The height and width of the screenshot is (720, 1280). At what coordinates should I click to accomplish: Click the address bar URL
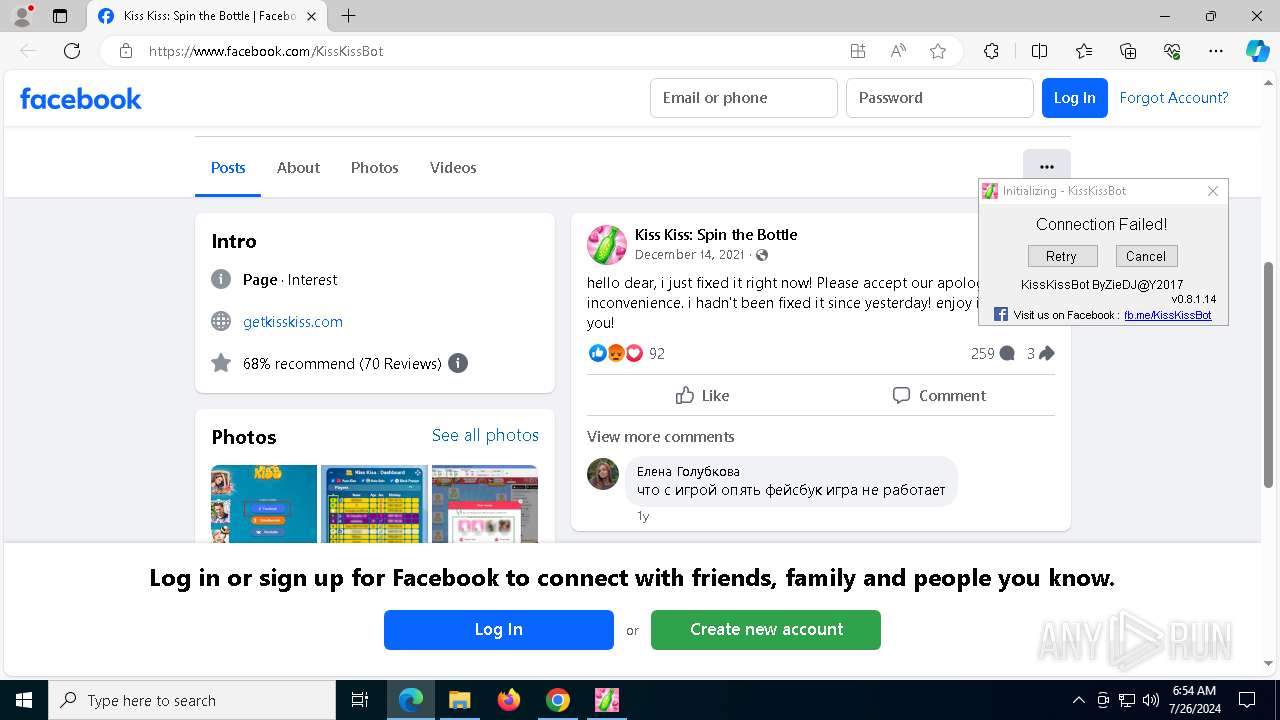266,51
